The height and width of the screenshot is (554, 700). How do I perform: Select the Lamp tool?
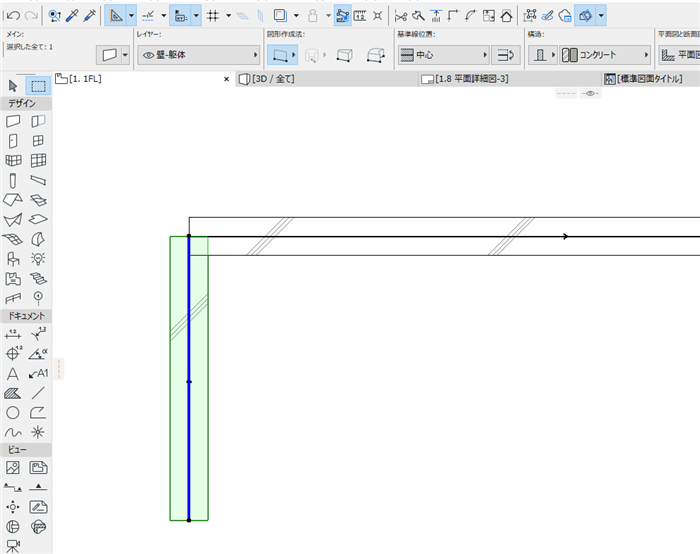[x=38, y=259]
